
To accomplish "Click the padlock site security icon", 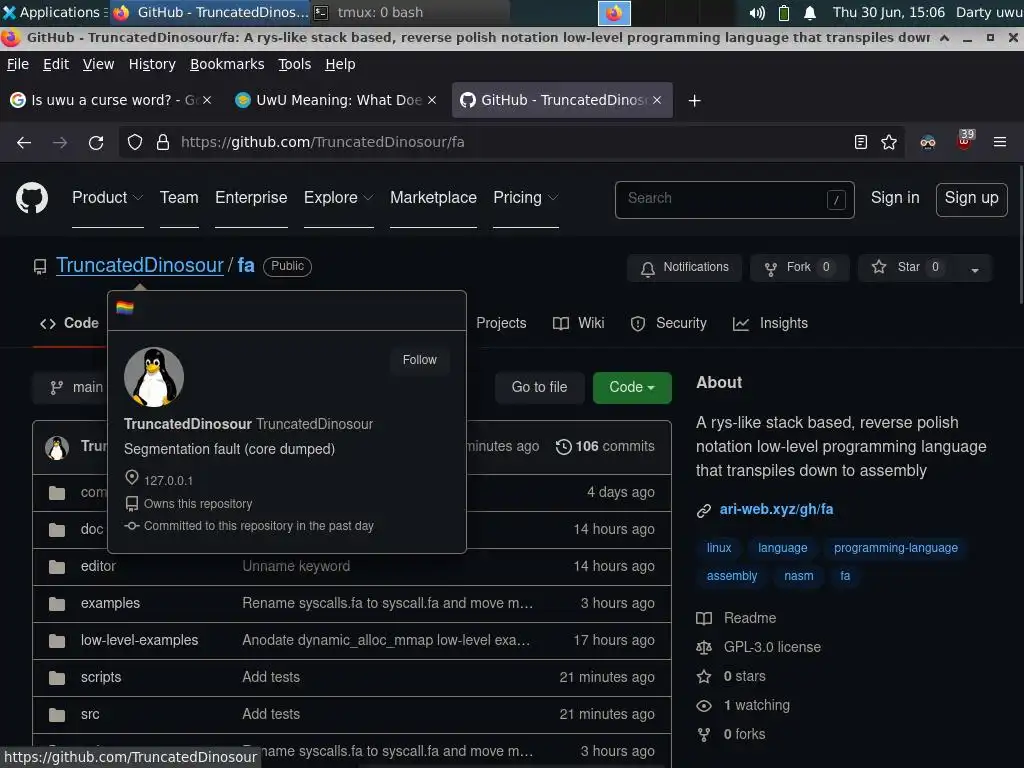I will (x=163, y=142).
